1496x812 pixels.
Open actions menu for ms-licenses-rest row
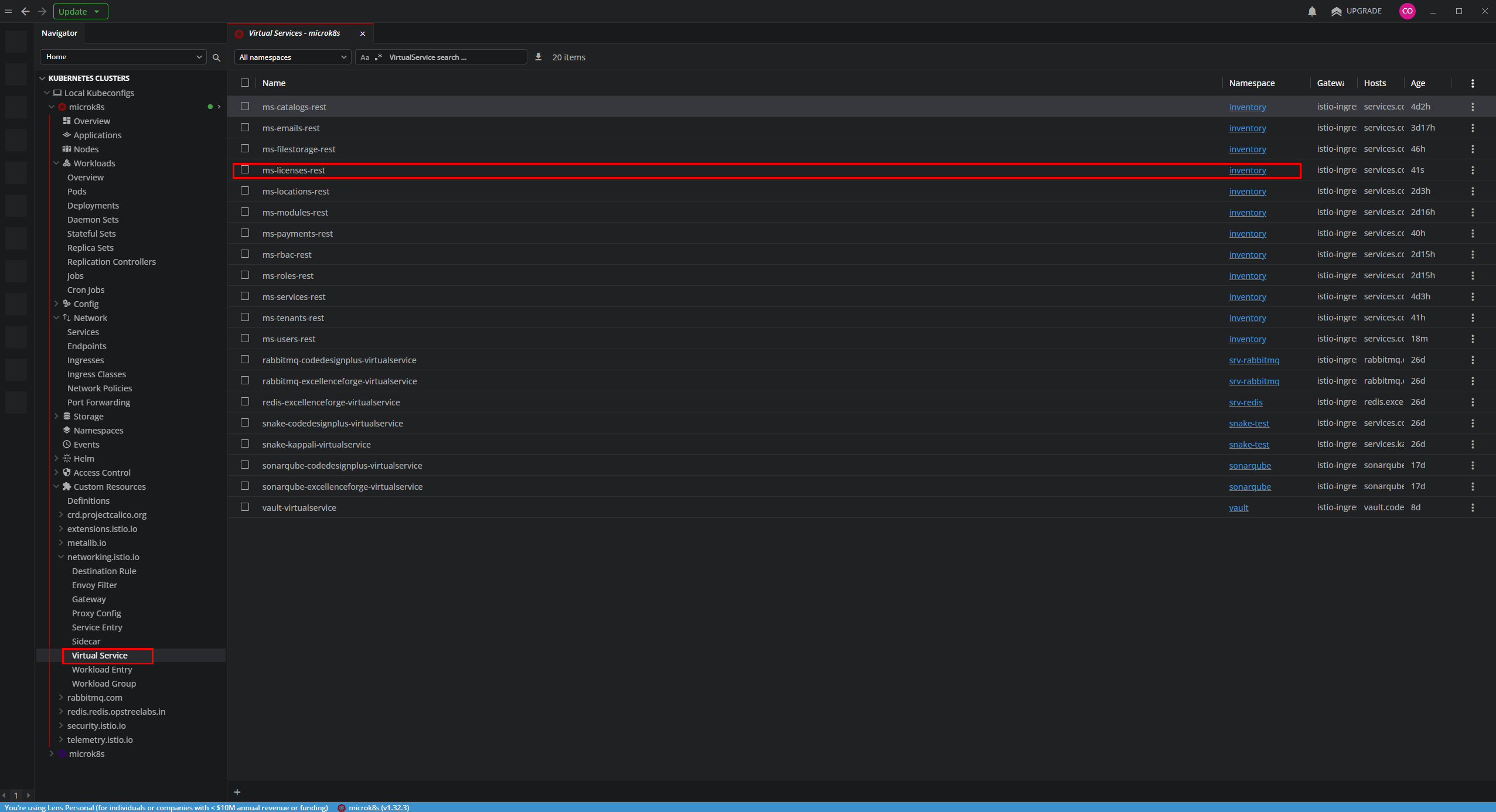(1473, 170)
